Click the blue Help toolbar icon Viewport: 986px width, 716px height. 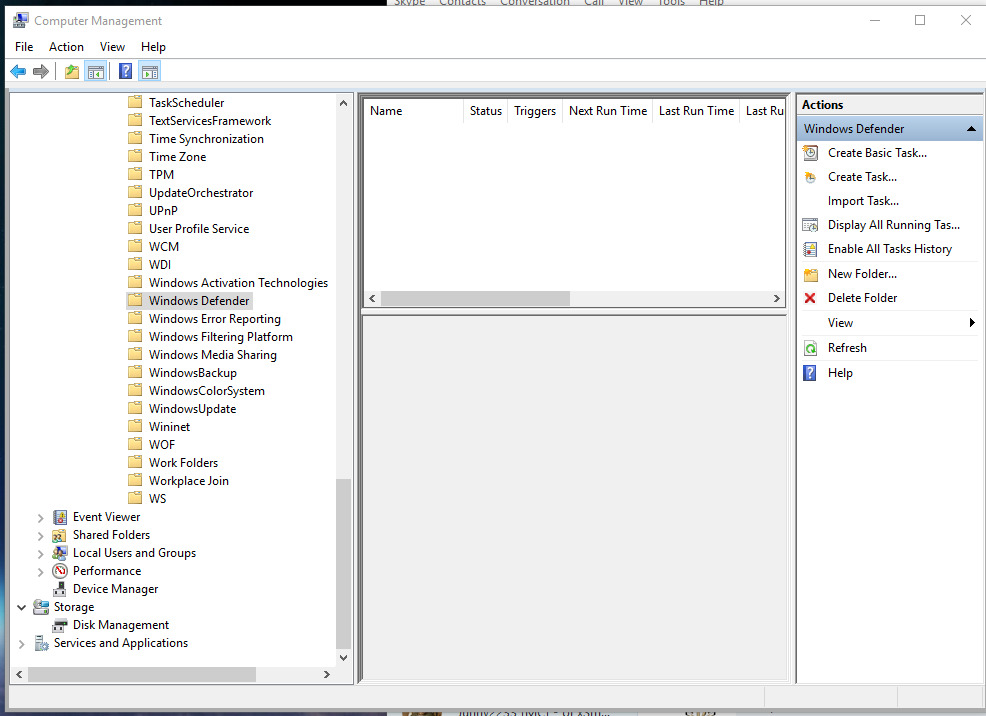(x=126, y=71)
